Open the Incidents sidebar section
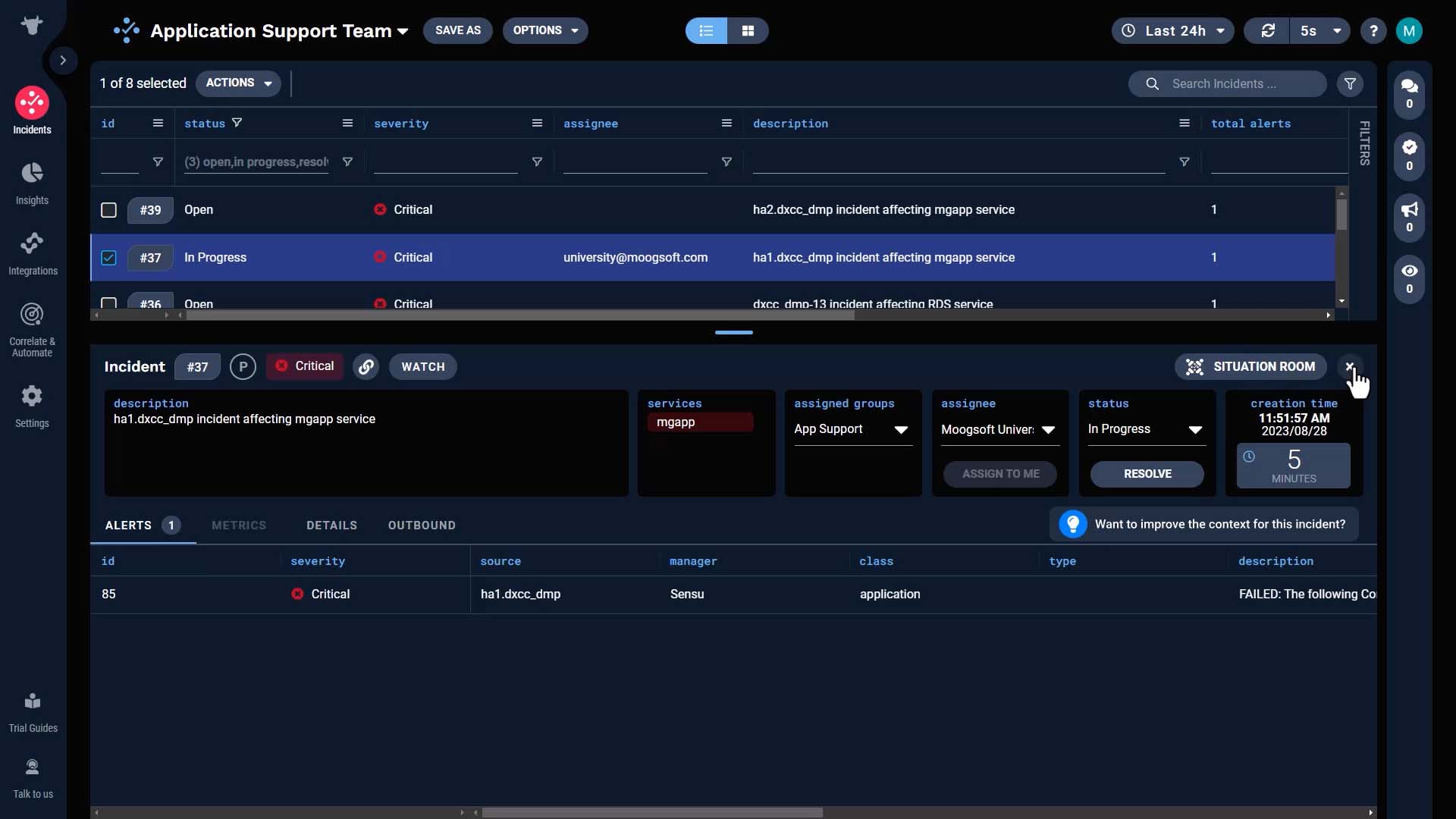 [32, 111]
